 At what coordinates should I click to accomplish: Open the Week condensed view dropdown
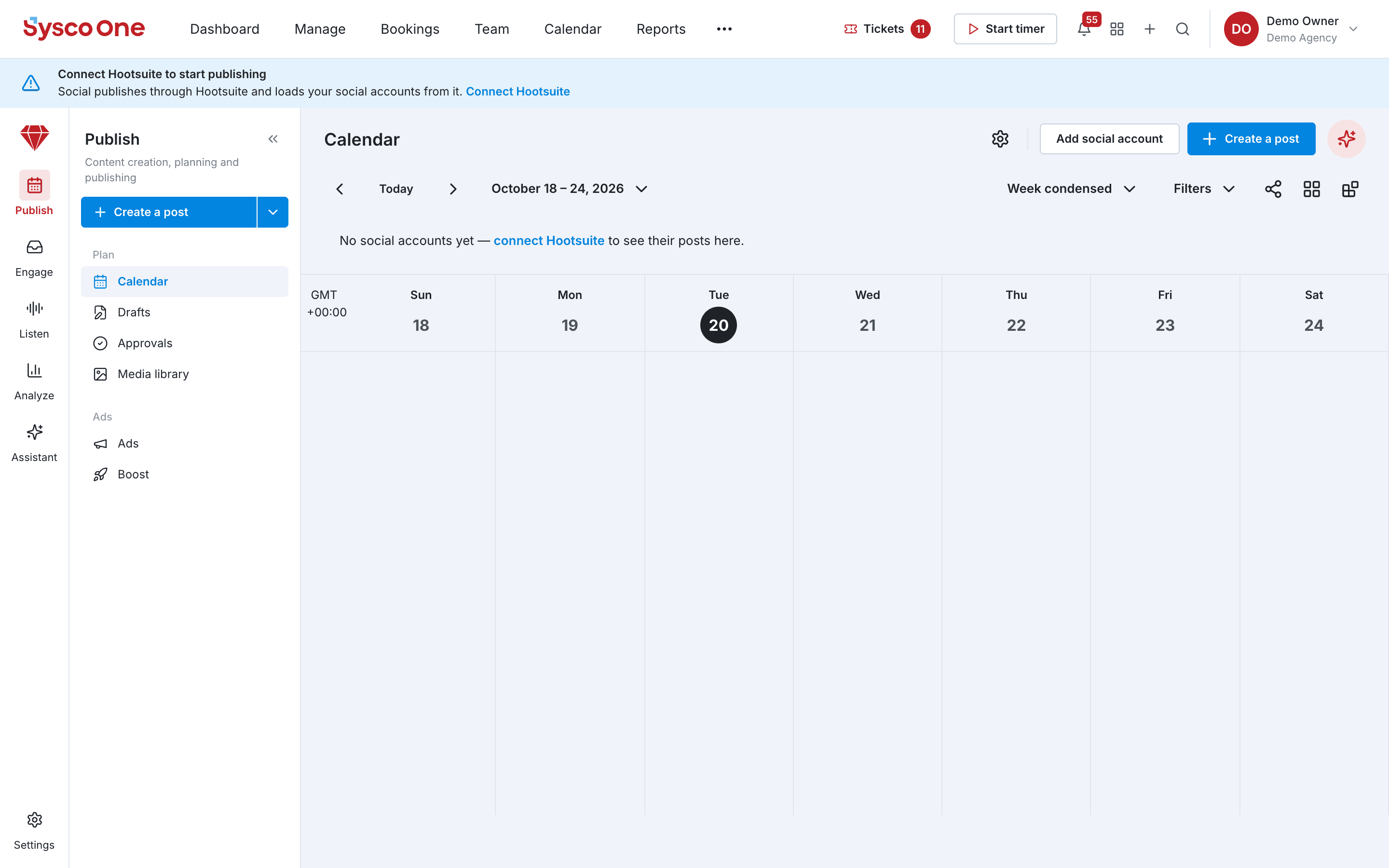pyautogui.click(x=1071, y=189)
